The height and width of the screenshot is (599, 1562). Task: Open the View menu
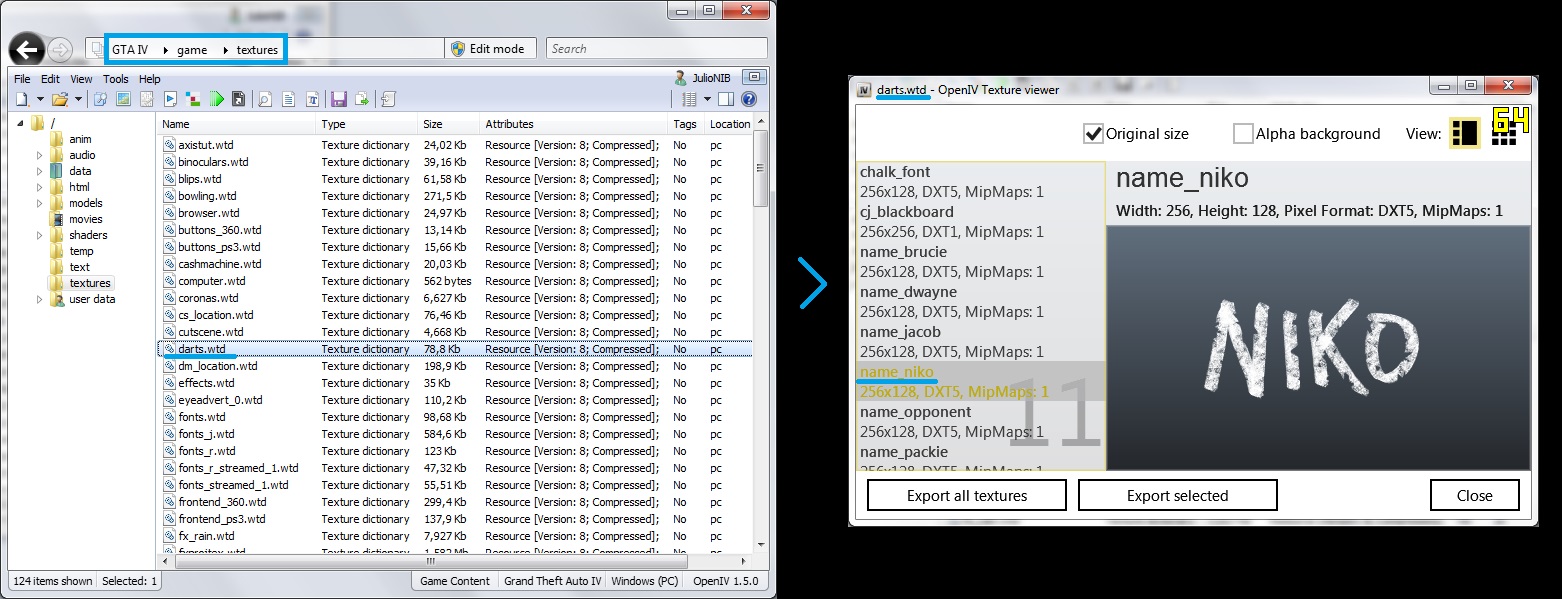tap(81, 79)
